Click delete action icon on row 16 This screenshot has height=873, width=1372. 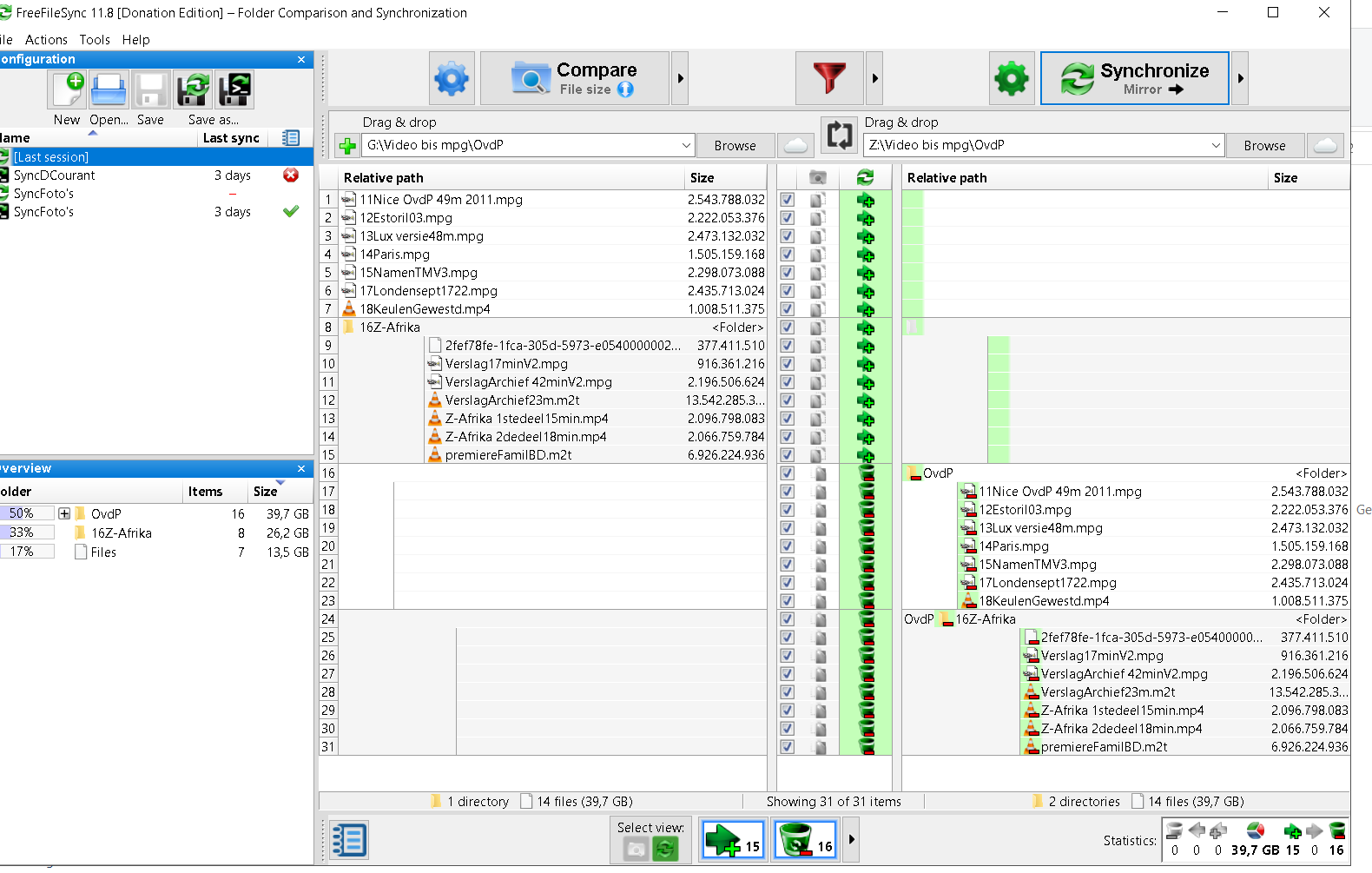(866, 473)
